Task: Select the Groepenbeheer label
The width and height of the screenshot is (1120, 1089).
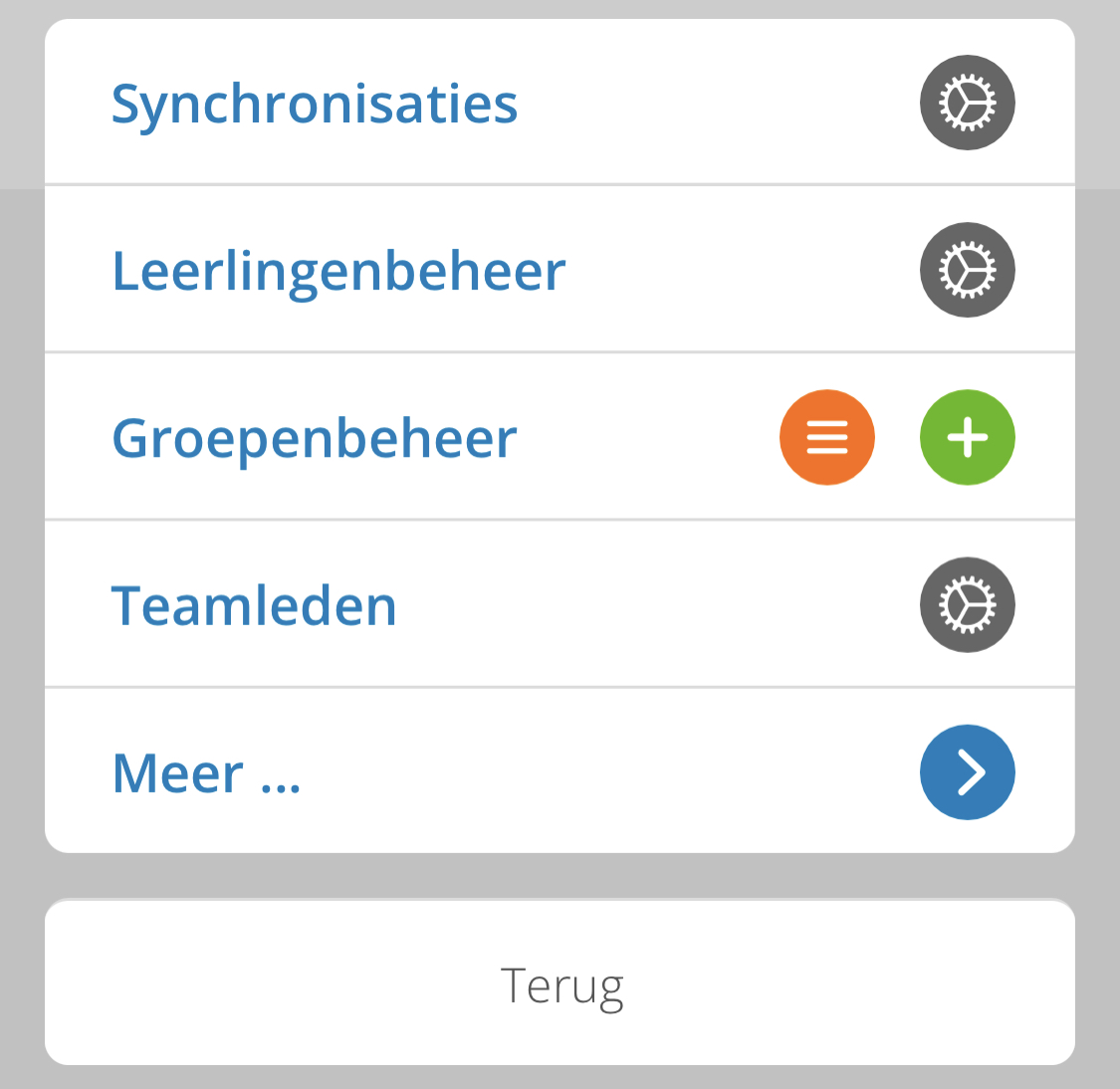Action: pyautogui.click(x=315, y=439)
